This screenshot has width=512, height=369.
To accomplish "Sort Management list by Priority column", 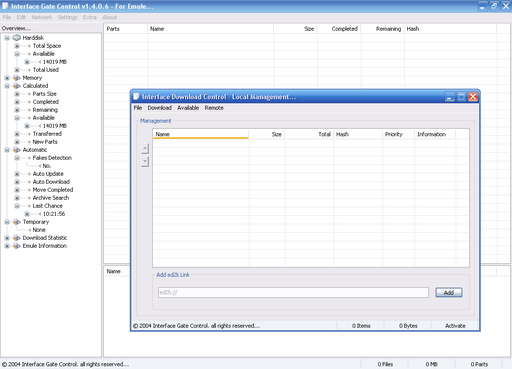I will pyautogui.click(x=398, y=134).
